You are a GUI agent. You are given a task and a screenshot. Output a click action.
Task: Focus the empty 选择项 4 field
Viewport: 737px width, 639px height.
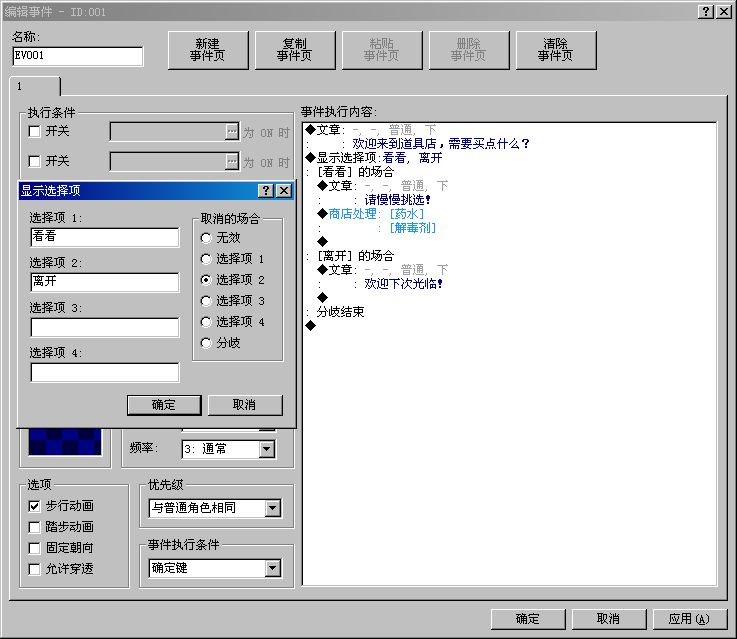tap(104, 372)
